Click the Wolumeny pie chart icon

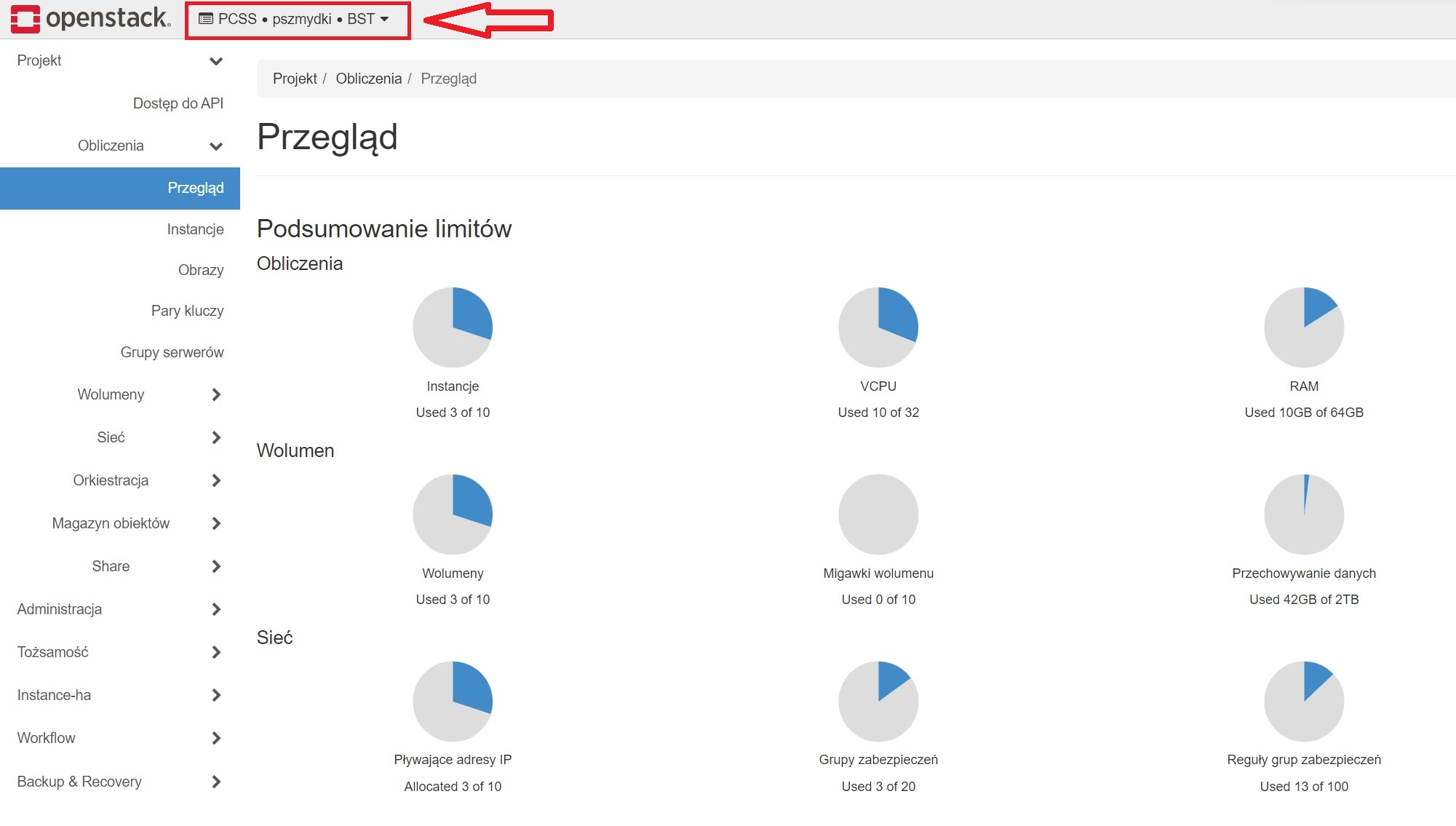click(x=452, y=514)
